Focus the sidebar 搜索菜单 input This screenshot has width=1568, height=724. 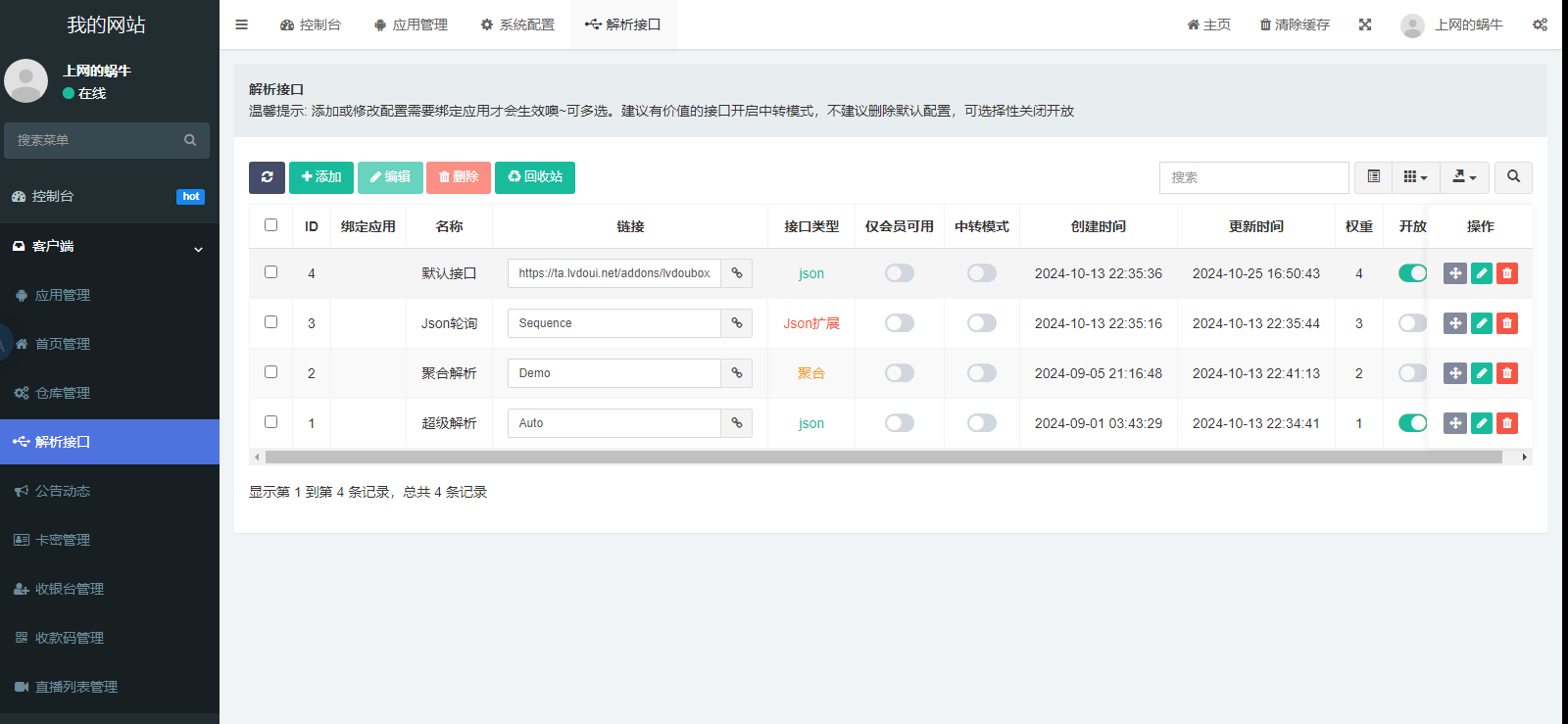(x=93, y=140)
